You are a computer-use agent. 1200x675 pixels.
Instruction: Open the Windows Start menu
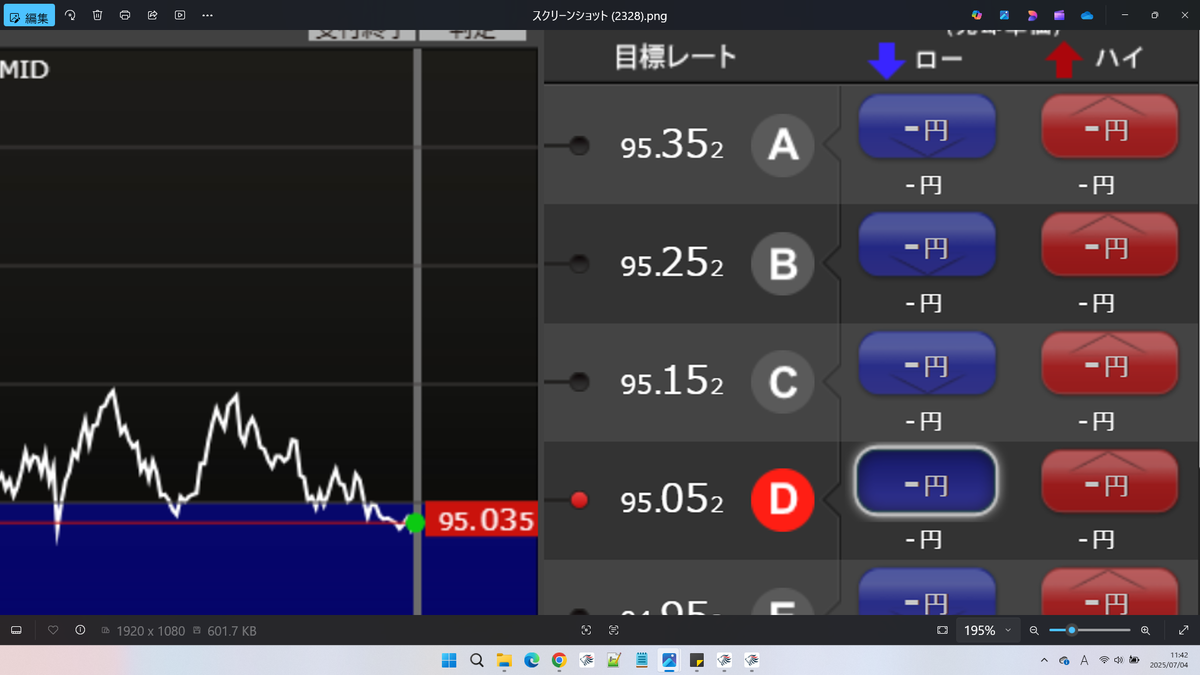449,660
